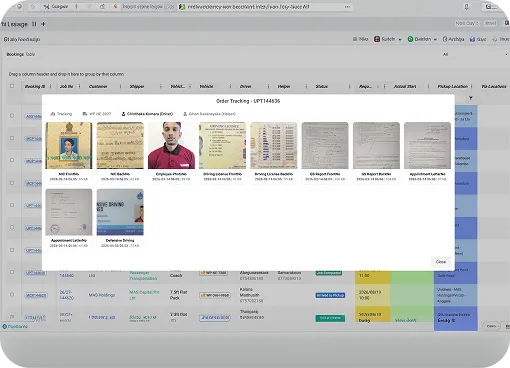Tick the checkbox of the second booking row
This screenshot has width=510, height=368.
click(x=12, y=138)
